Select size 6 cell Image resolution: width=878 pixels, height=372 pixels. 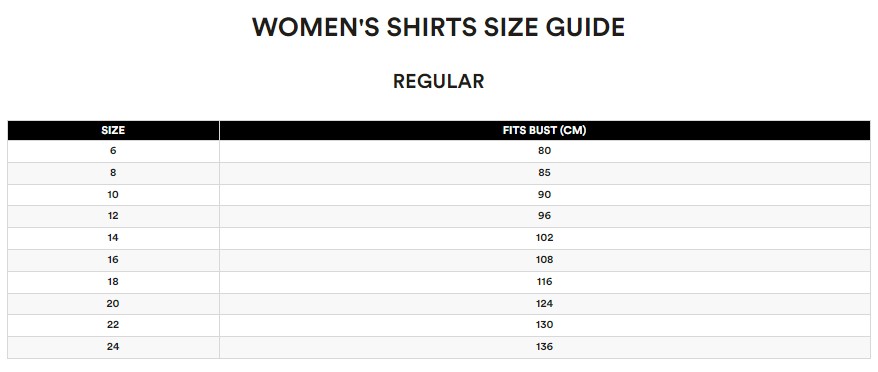pos(113,151)
